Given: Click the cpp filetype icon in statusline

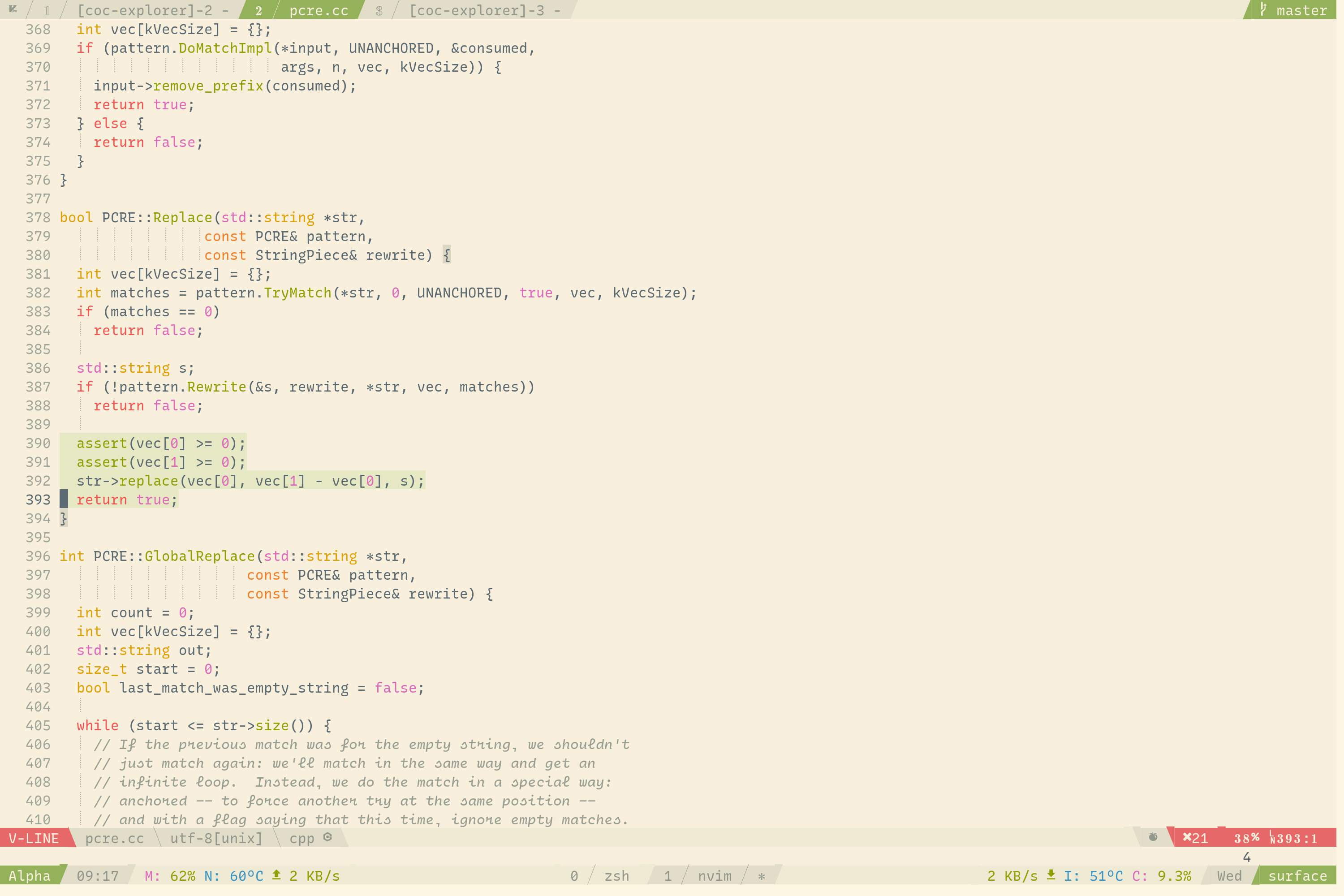Looking at the screenshot, I should coord(328,838).
